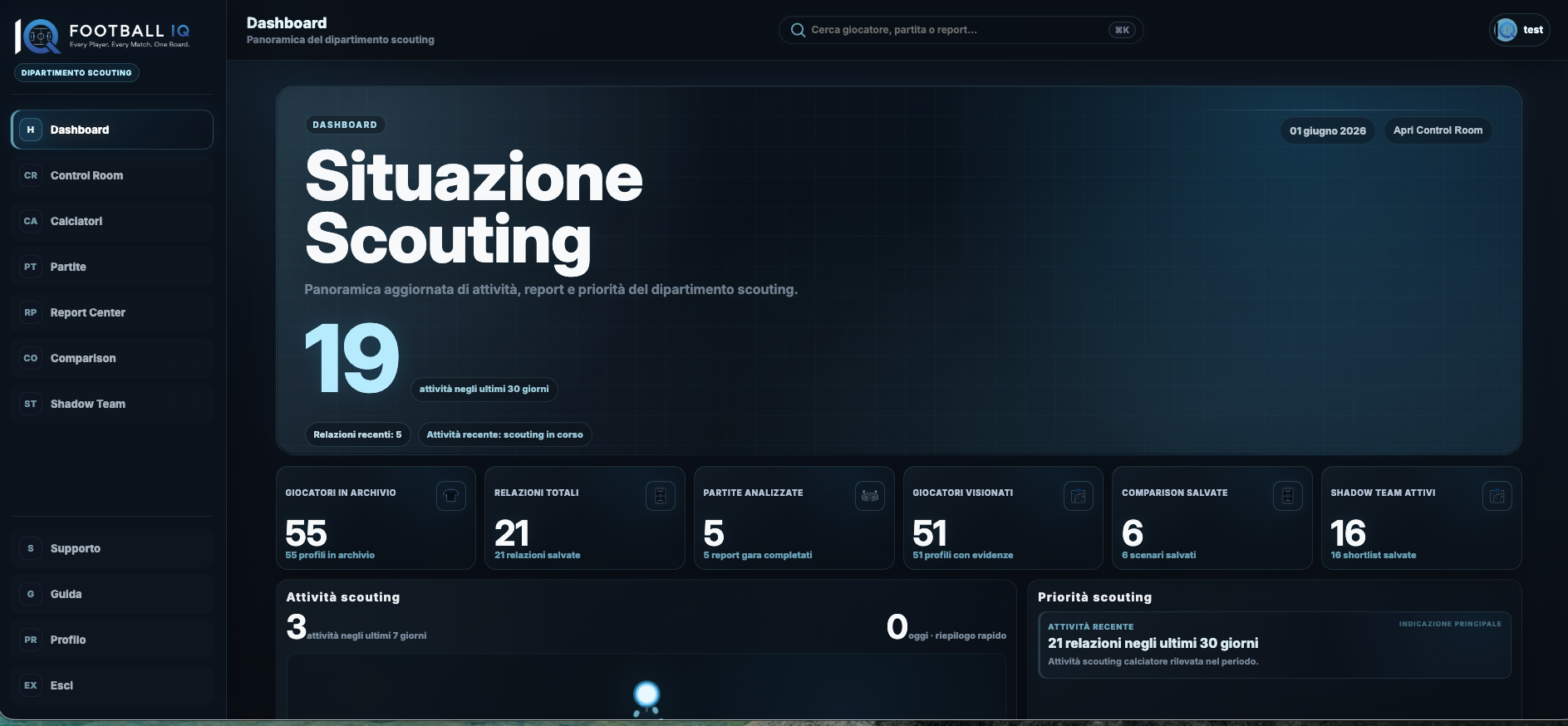Click the 51 profili con evidenze text
This screenshot has height=726, width=1568.
963,555
